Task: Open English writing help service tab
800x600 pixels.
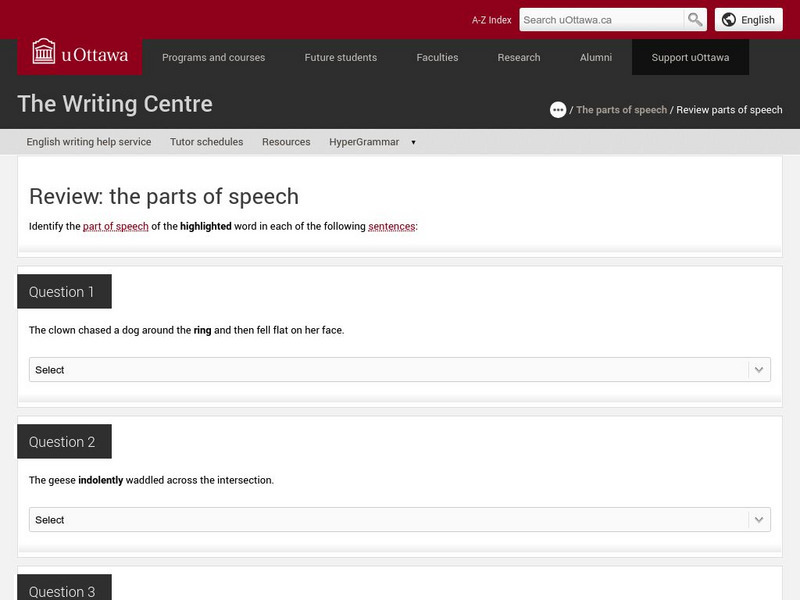Action: point(89,142)
